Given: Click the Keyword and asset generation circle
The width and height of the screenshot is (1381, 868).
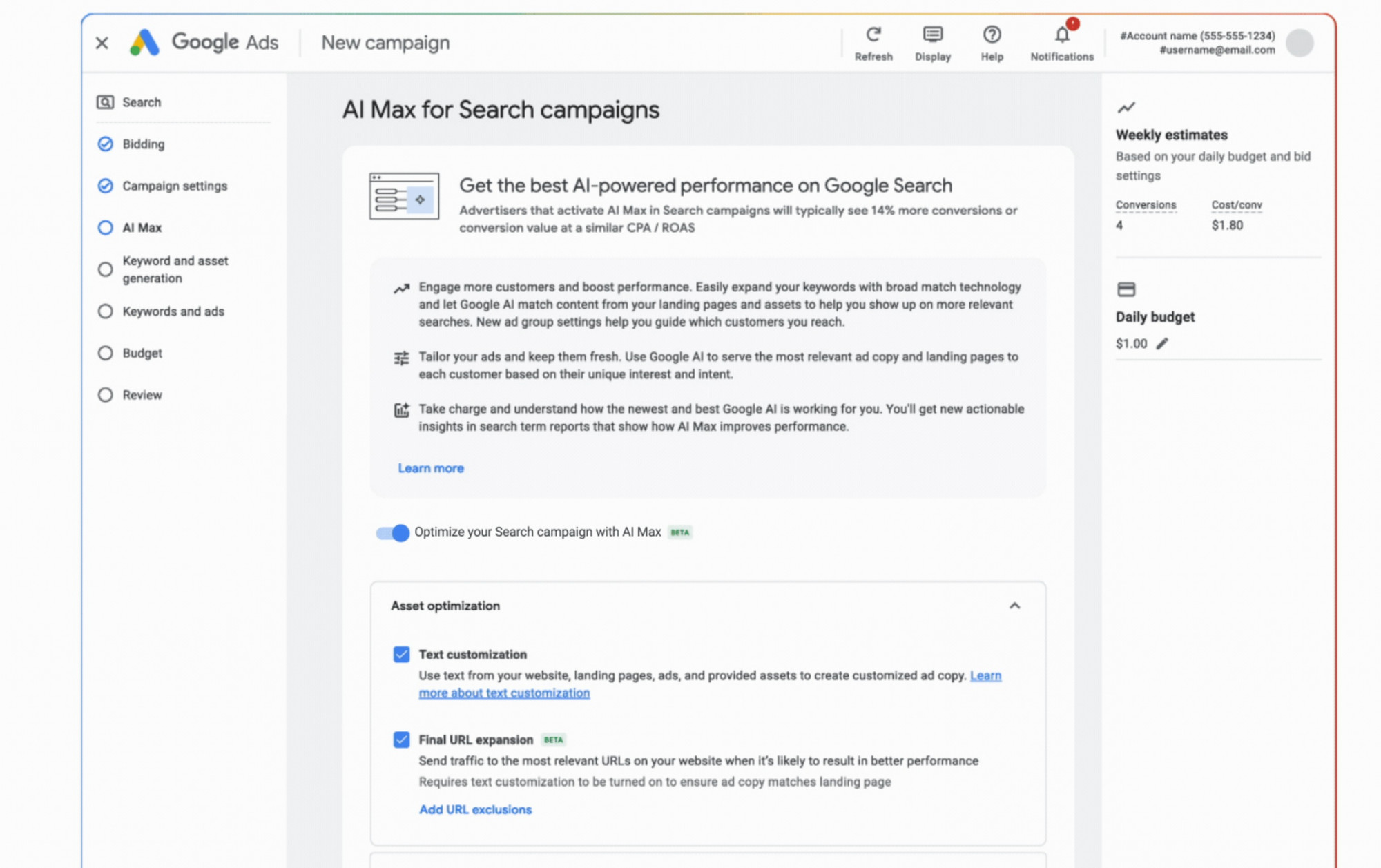Looking at the screenshot, I should click(105, 269).
